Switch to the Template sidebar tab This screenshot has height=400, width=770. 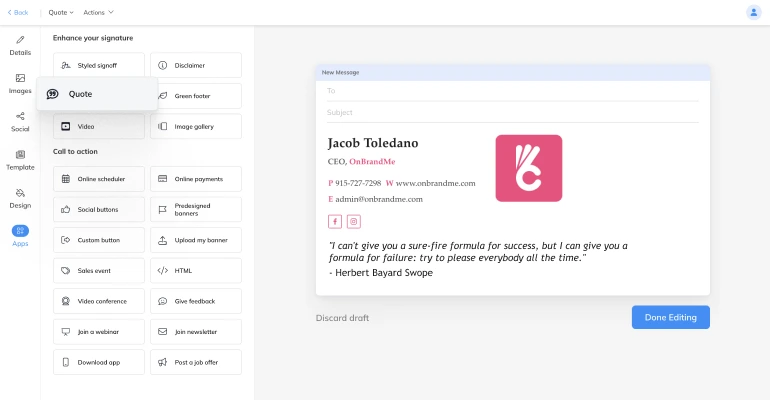pyautogui.click(x=20, y=160)
